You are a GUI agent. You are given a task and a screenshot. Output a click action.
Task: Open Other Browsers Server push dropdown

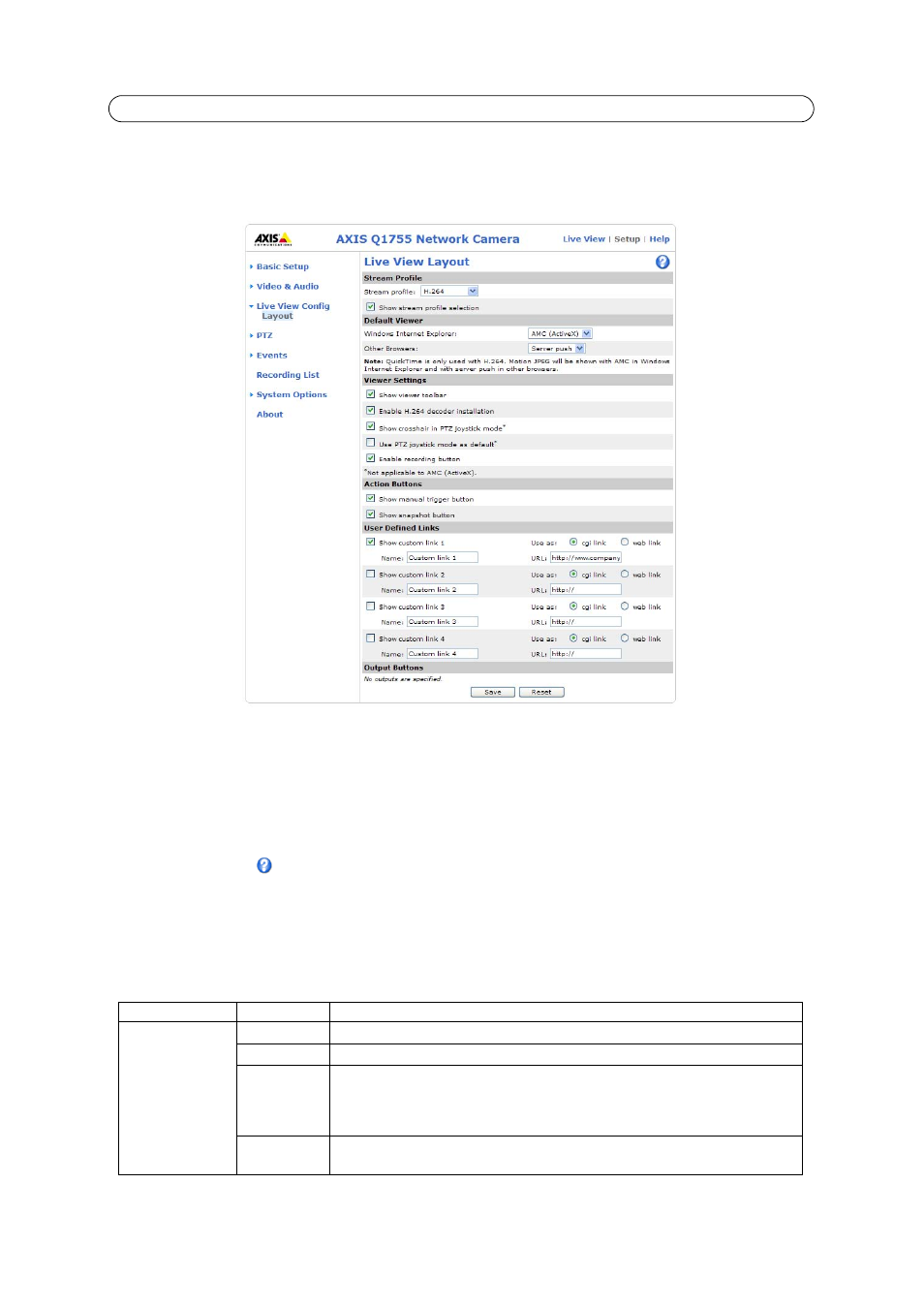tap(557, 348)
